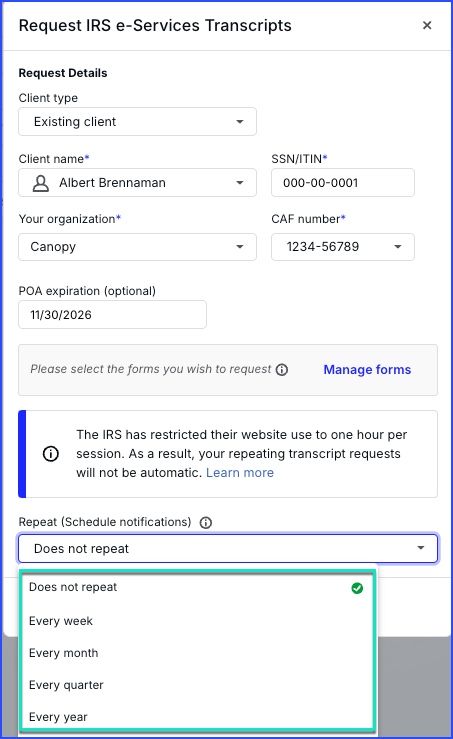Viewport: 453px width, 739px height.
Task: Expand the Client name dropdown arrow
Action: 239,183
